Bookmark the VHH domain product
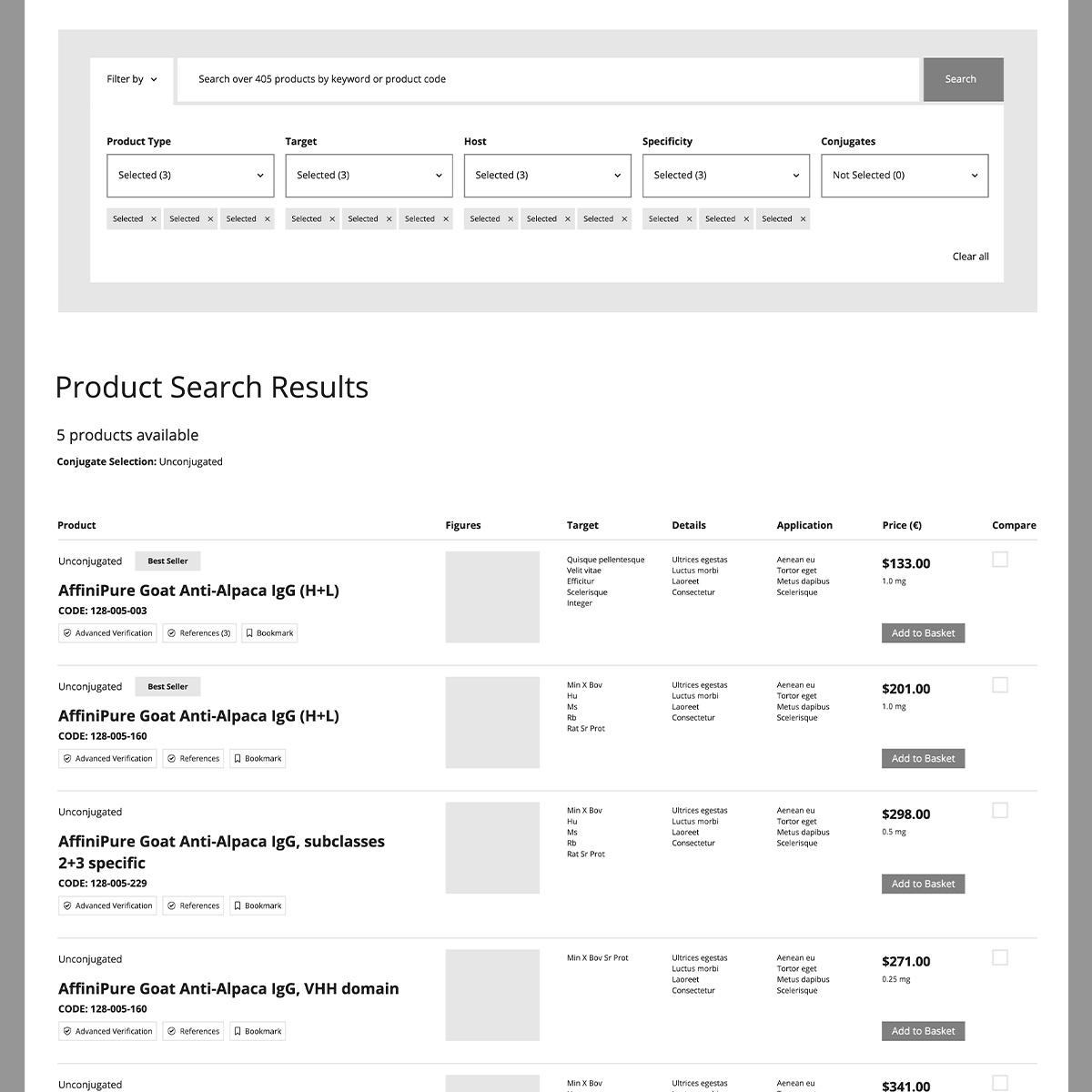The height and width of the screenshot is (1092, 1092). pyautogui.click(x=258, y=1032)
